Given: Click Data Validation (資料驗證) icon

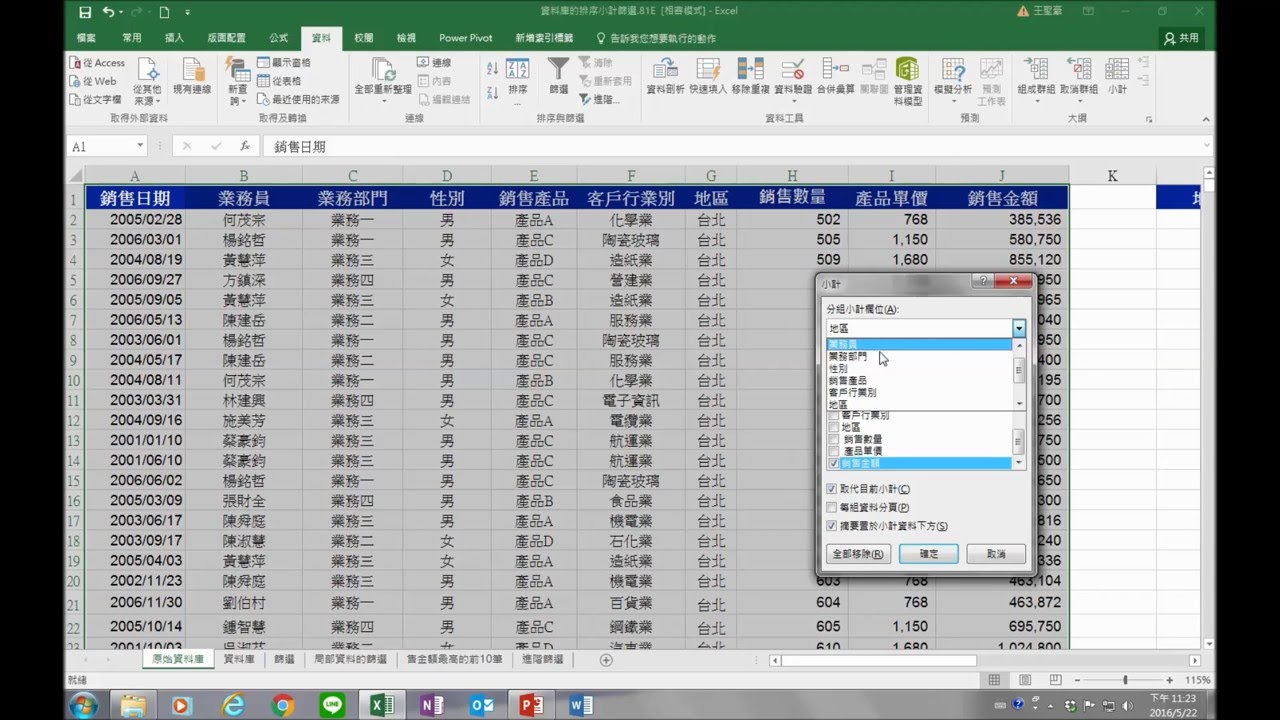Looking at the screenshot, I should point(793,69).
